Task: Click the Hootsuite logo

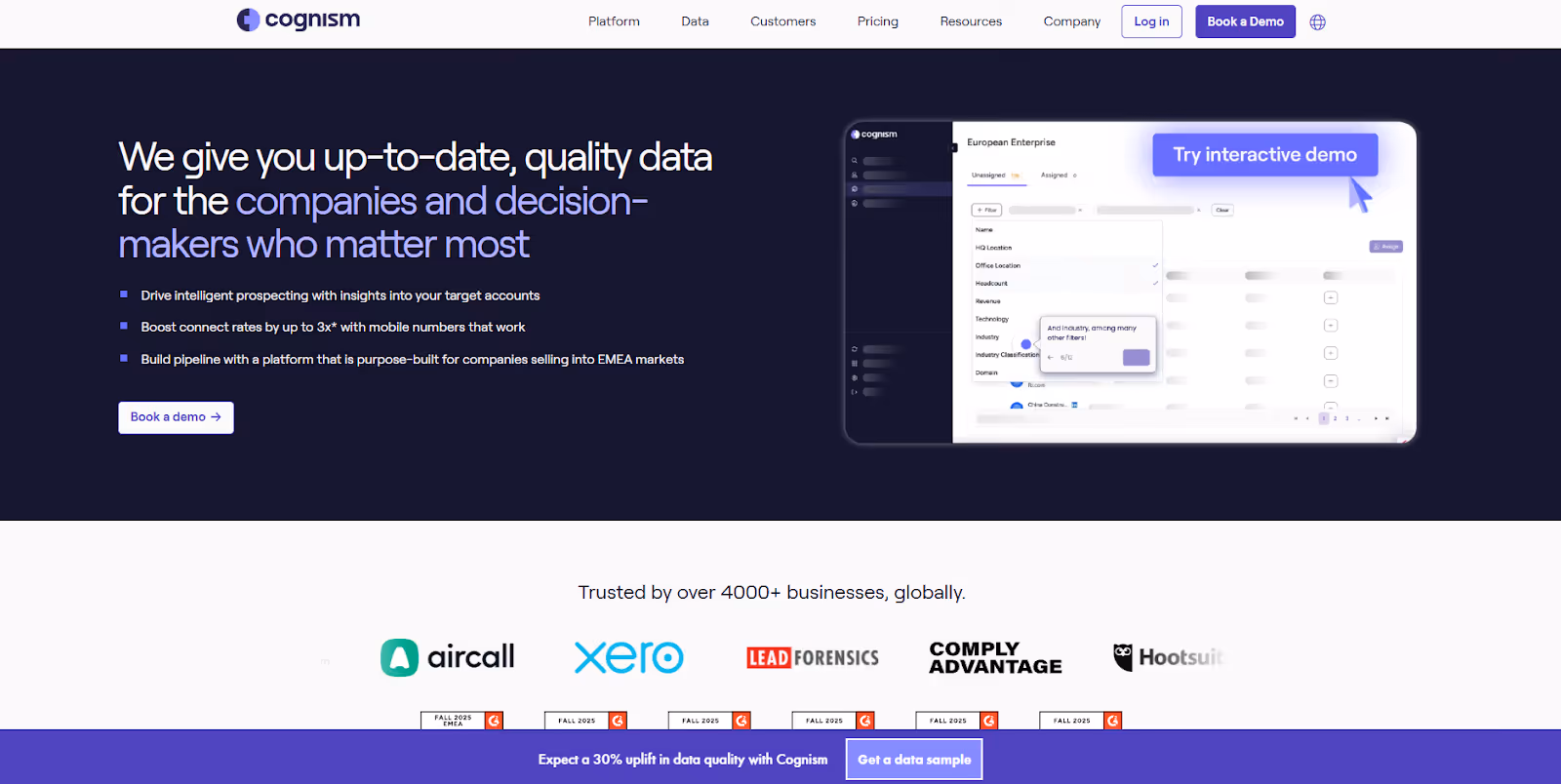Action: tap(1168, 657)
